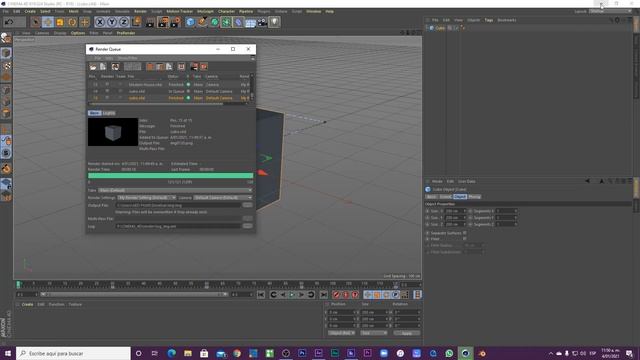
Task: Click the Floor environment grid icon
Action: [250, 22]
